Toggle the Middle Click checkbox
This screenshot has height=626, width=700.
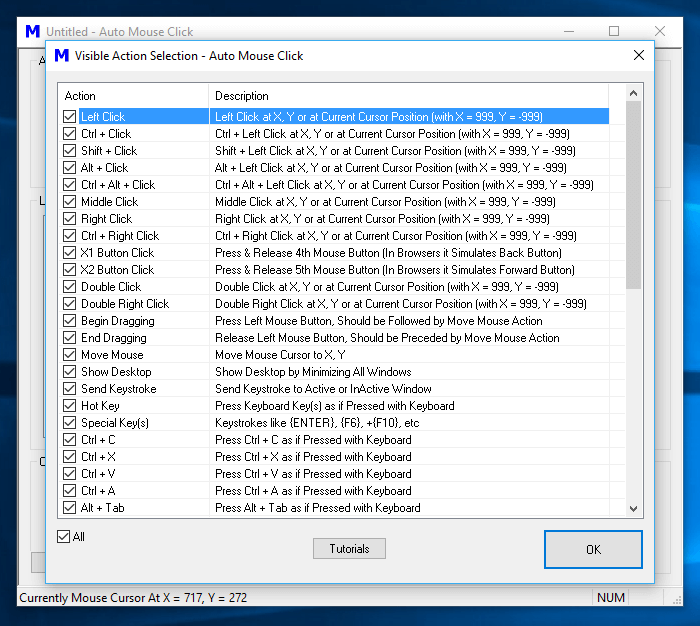coord(69,201)
